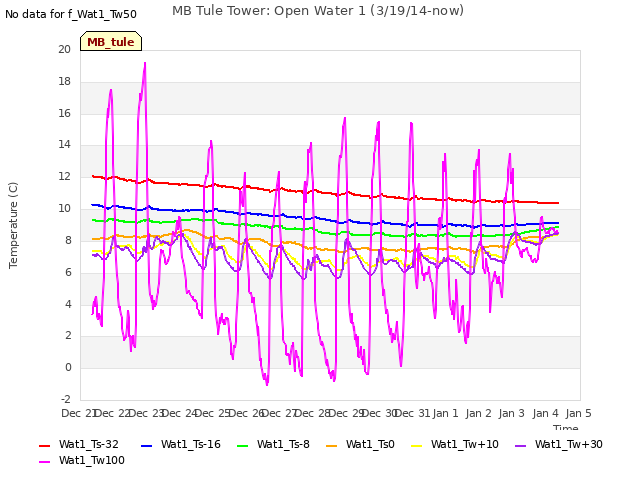This screenshot has height=480, width=640.
Task: Click the chart title MB Tule Tower
Action: [318, 11]
